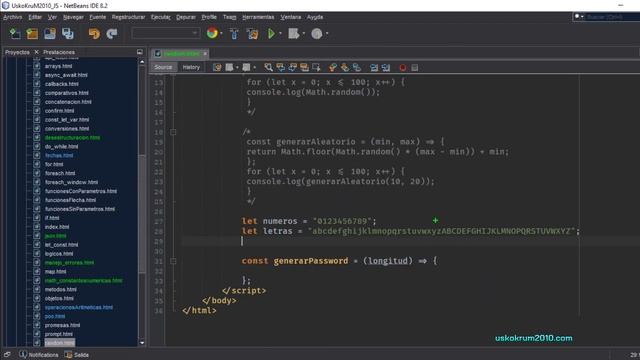Close the open editor file tab
Screen dimensions: 640x360
tap(205, 53)
